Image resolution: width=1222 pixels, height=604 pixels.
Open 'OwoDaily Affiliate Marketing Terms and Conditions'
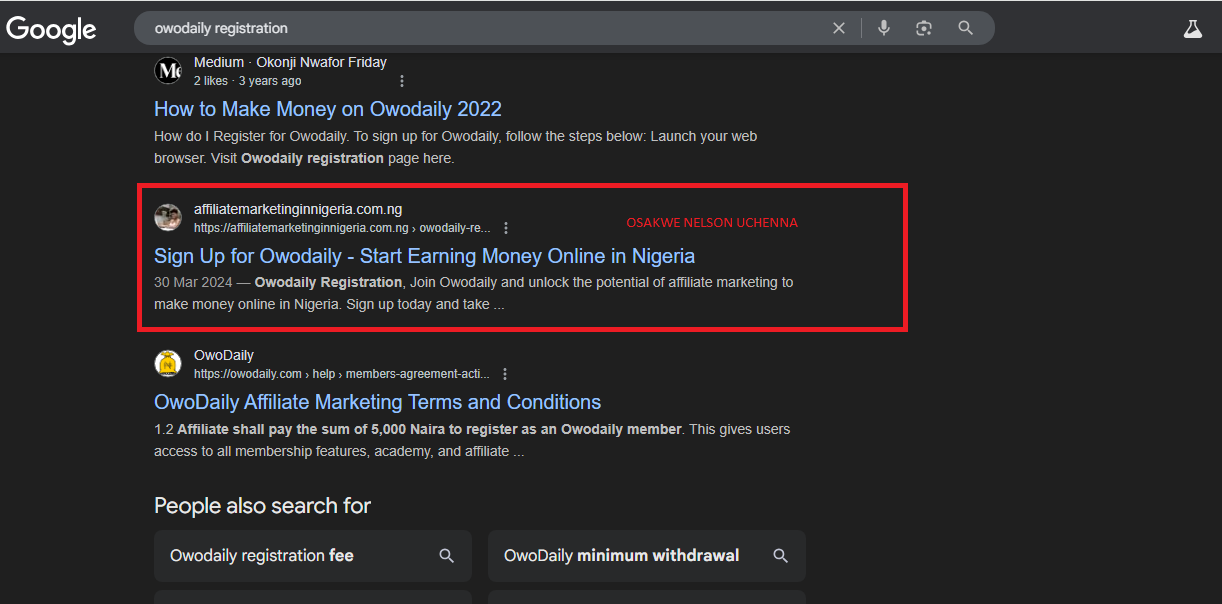tap(377, 402)
